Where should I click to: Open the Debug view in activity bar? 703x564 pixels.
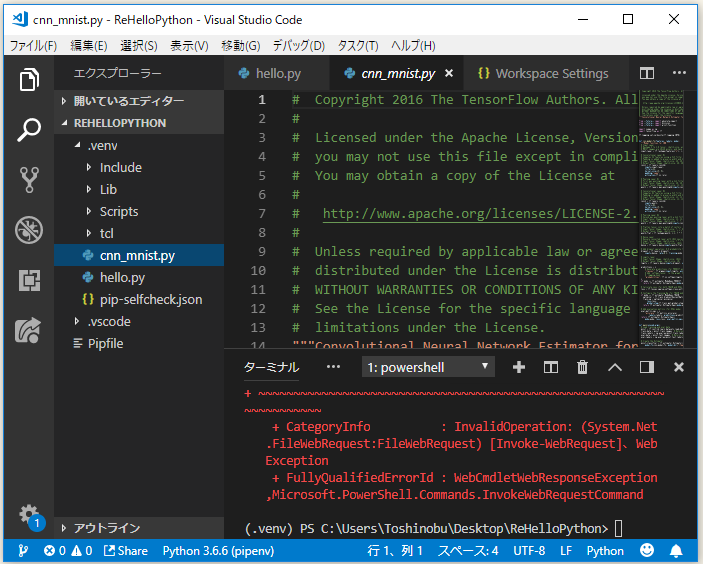click(x=29, y=230)
